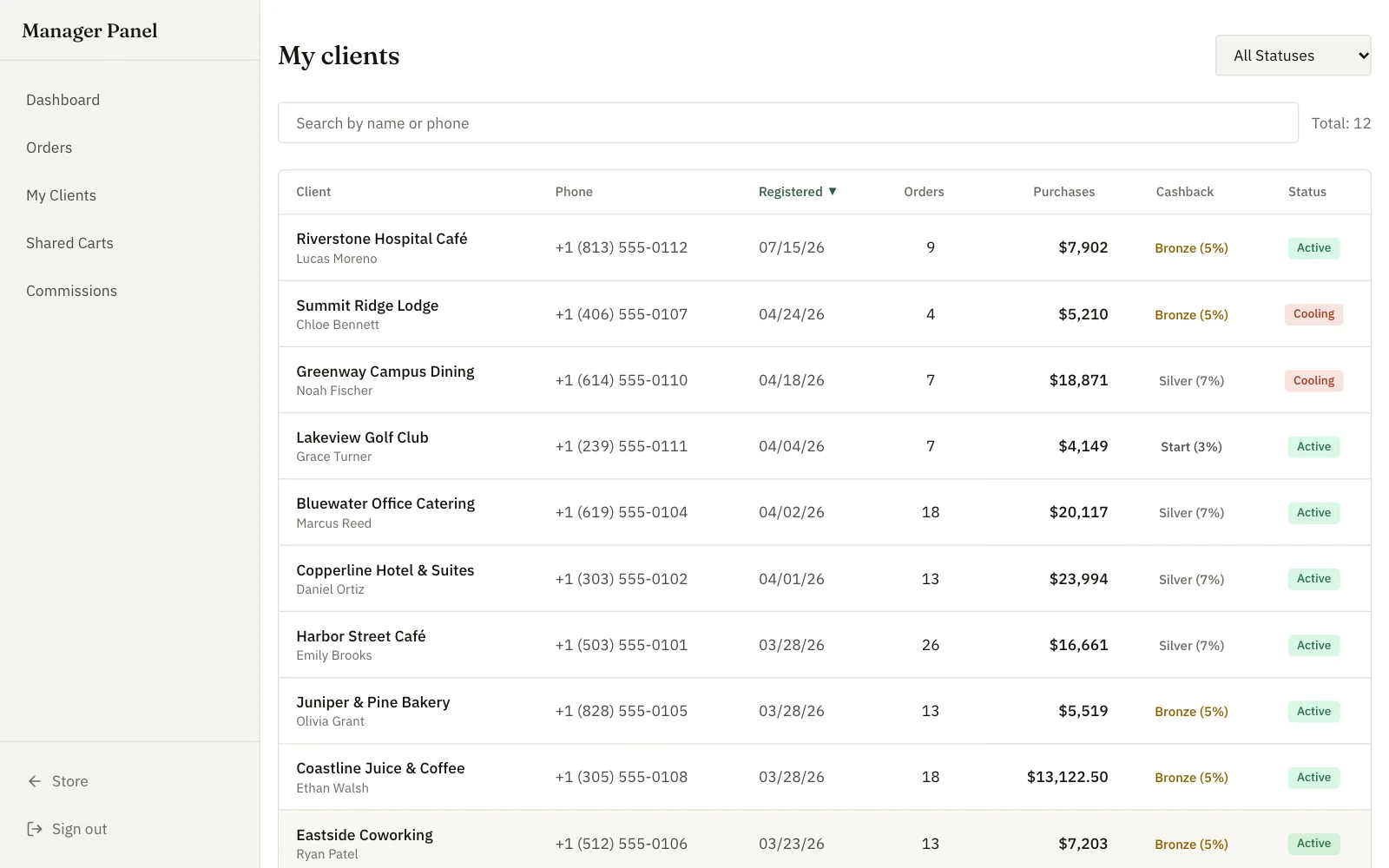The height and width of the screenshot is (868, 1389).
Task: Open the Commissions page
Action: [x=71, y=291]
